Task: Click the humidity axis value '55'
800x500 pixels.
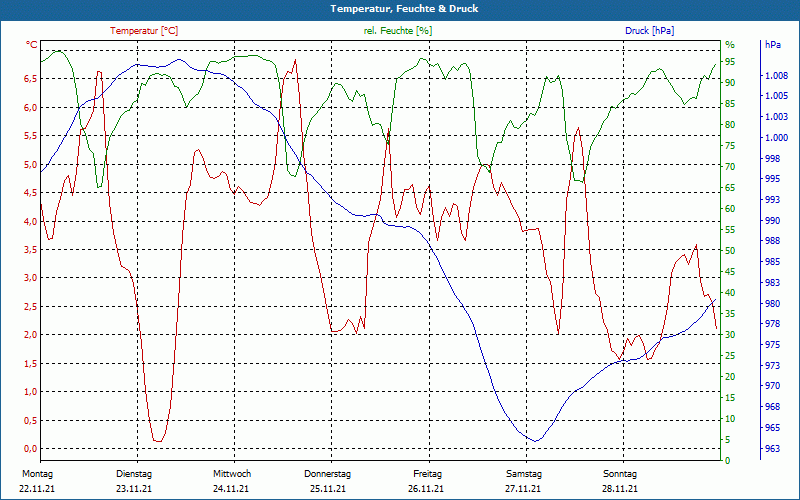Action: [730, 230]
